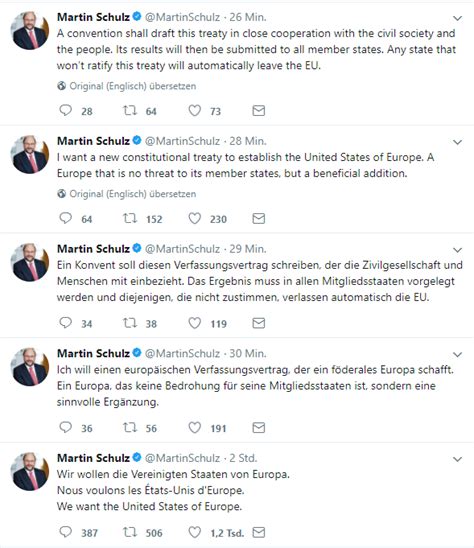474x548 pixels.
Task: Retweet the 26 Min. convention tweet
Action: pyautogui.click(x=129, y=111)
